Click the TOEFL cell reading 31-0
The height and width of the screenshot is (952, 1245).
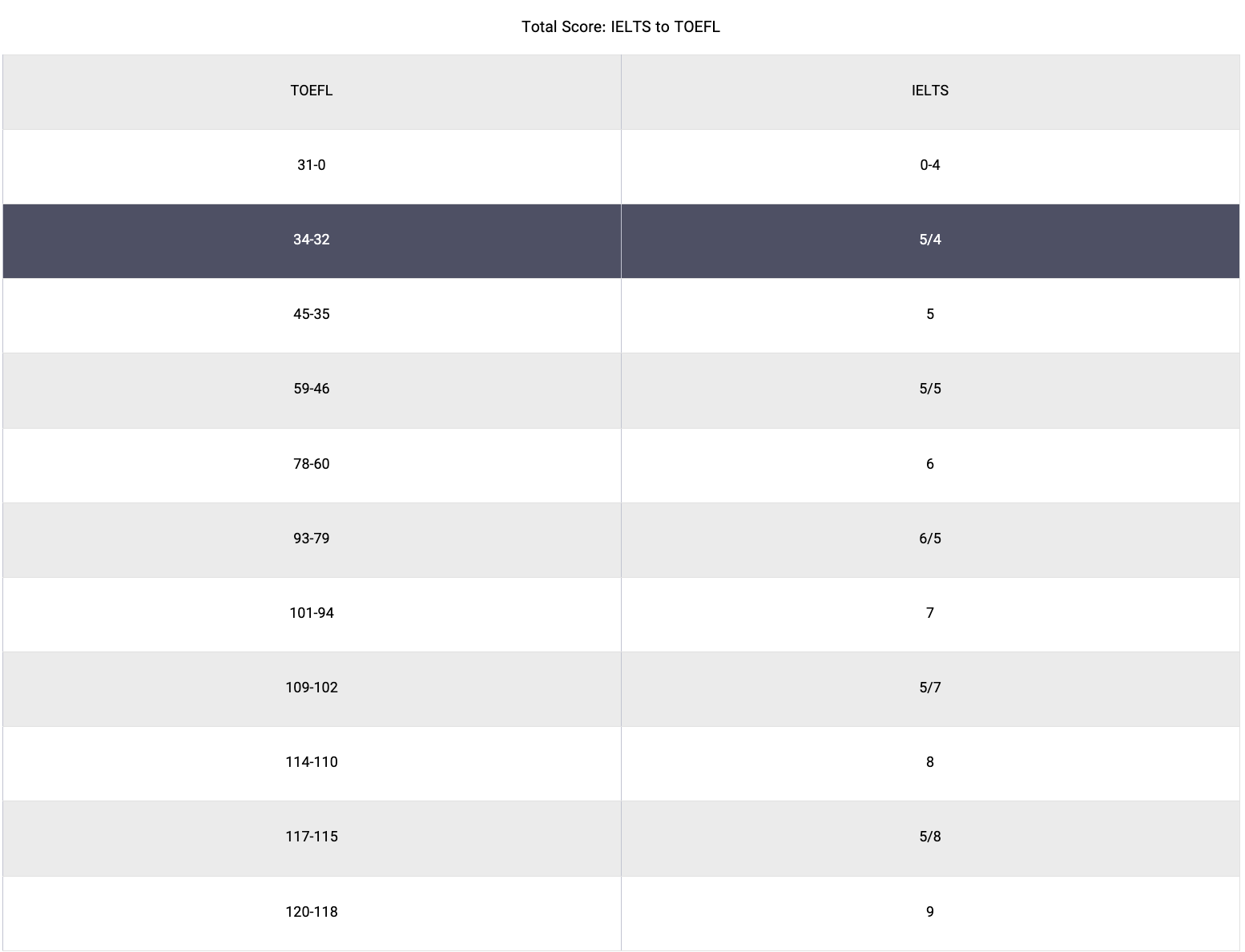coord(312,165)
